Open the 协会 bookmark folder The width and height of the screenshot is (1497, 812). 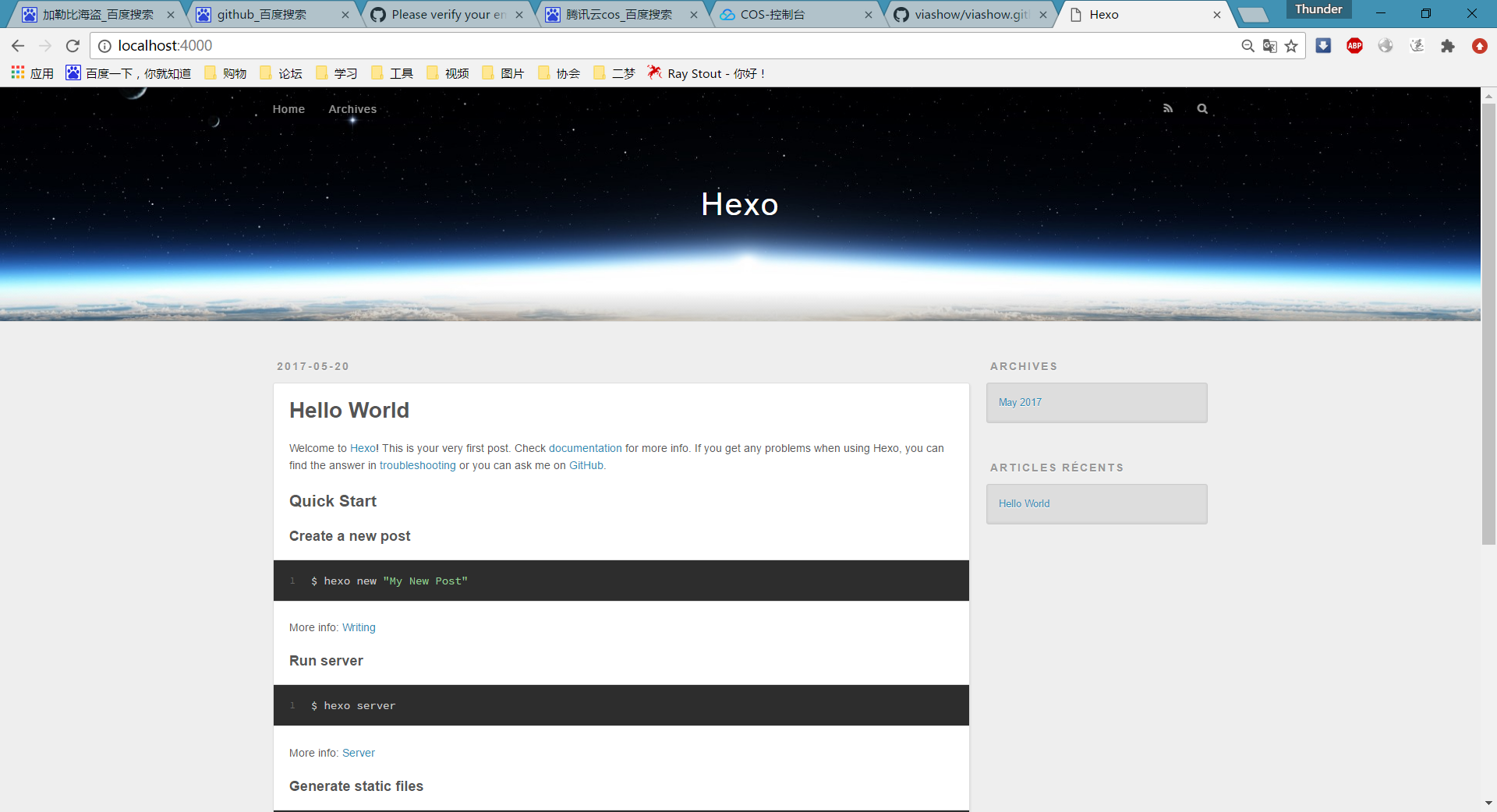pos(559,73)
